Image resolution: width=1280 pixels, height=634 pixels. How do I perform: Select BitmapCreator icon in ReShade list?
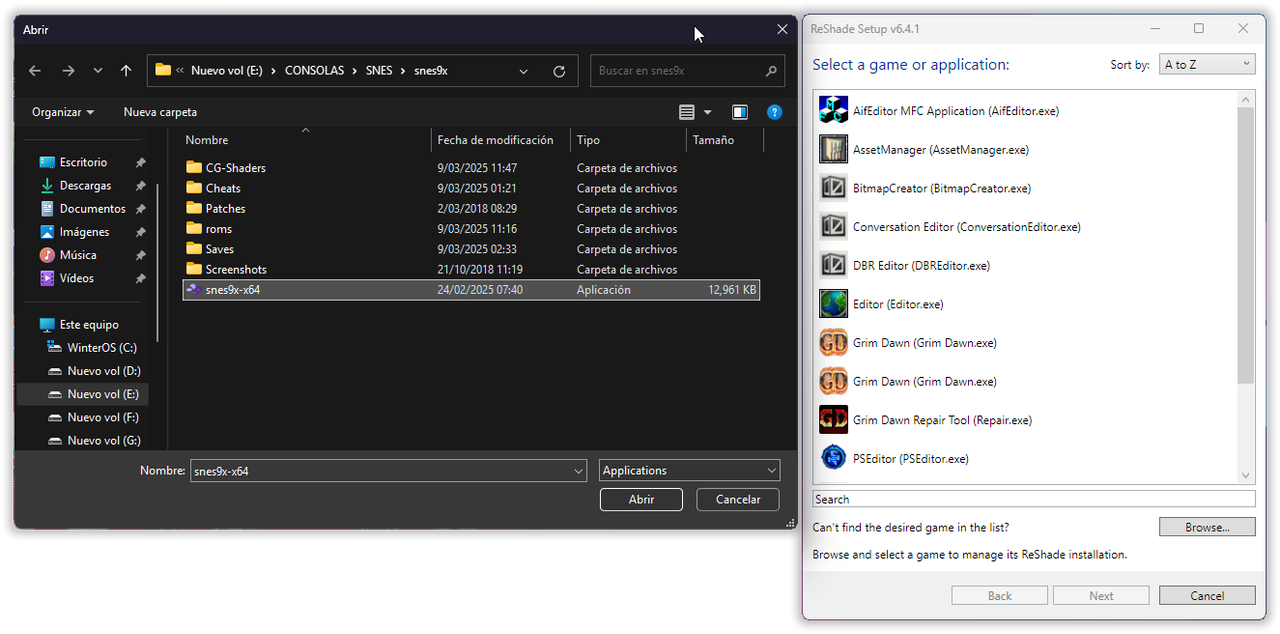(833, 188)
